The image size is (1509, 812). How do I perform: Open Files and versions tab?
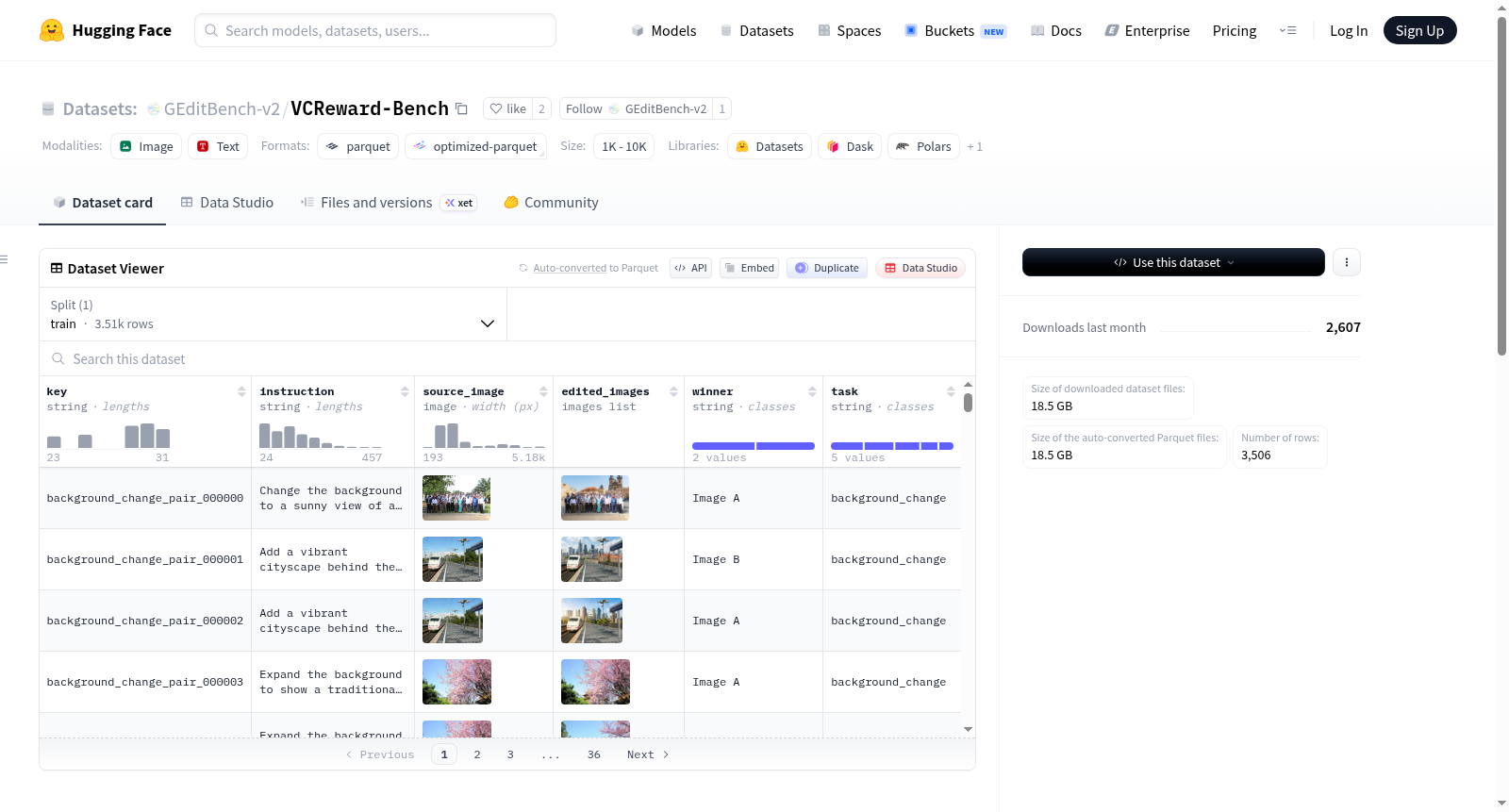pos(389,202)
